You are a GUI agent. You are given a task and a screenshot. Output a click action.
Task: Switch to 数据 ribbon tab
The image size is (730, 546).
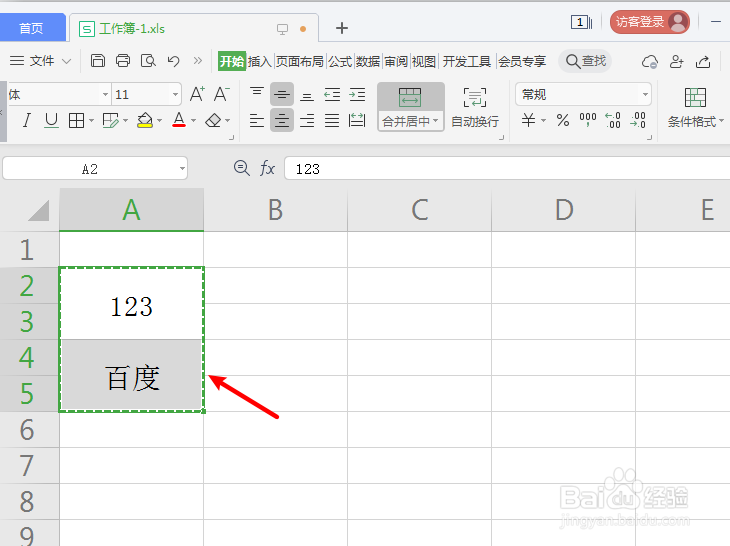coord(368,61)
